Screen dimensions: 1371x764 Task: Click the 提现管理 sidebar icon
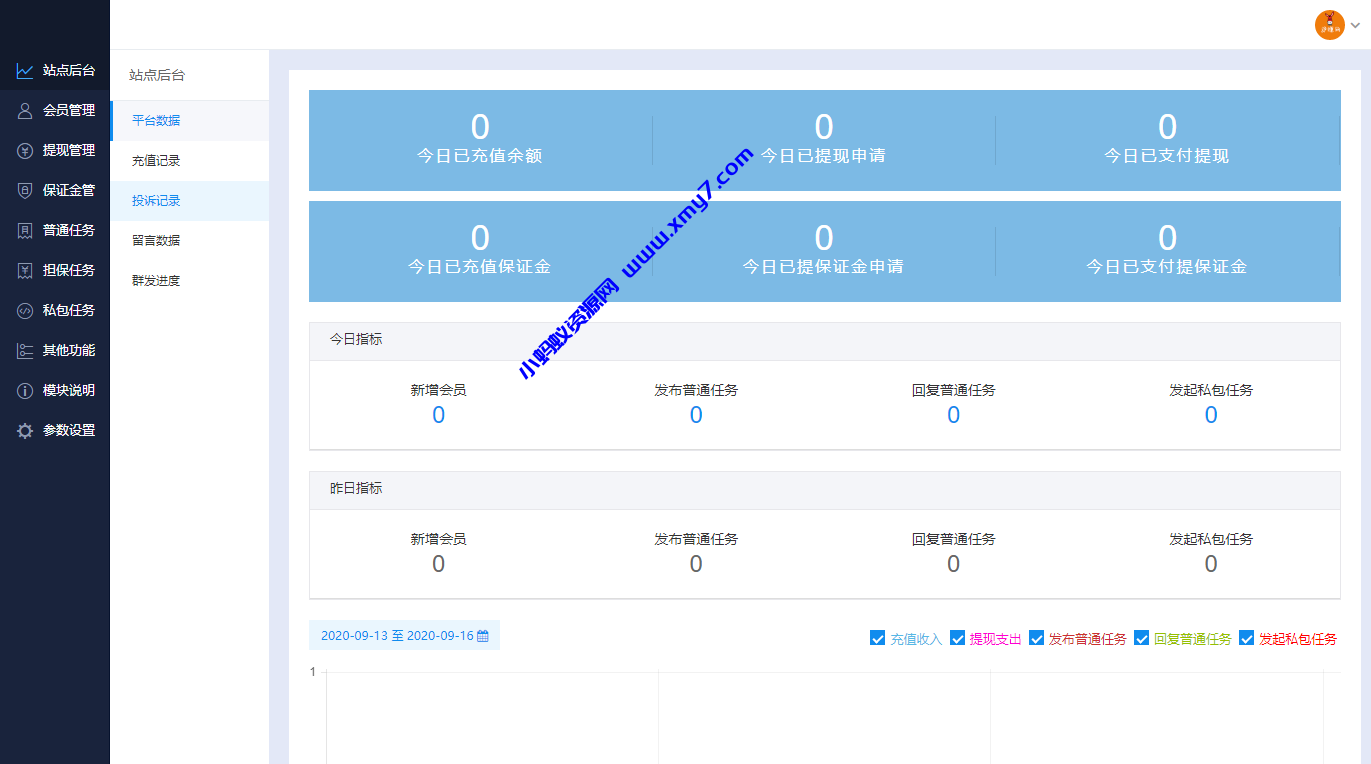[25, 151]
